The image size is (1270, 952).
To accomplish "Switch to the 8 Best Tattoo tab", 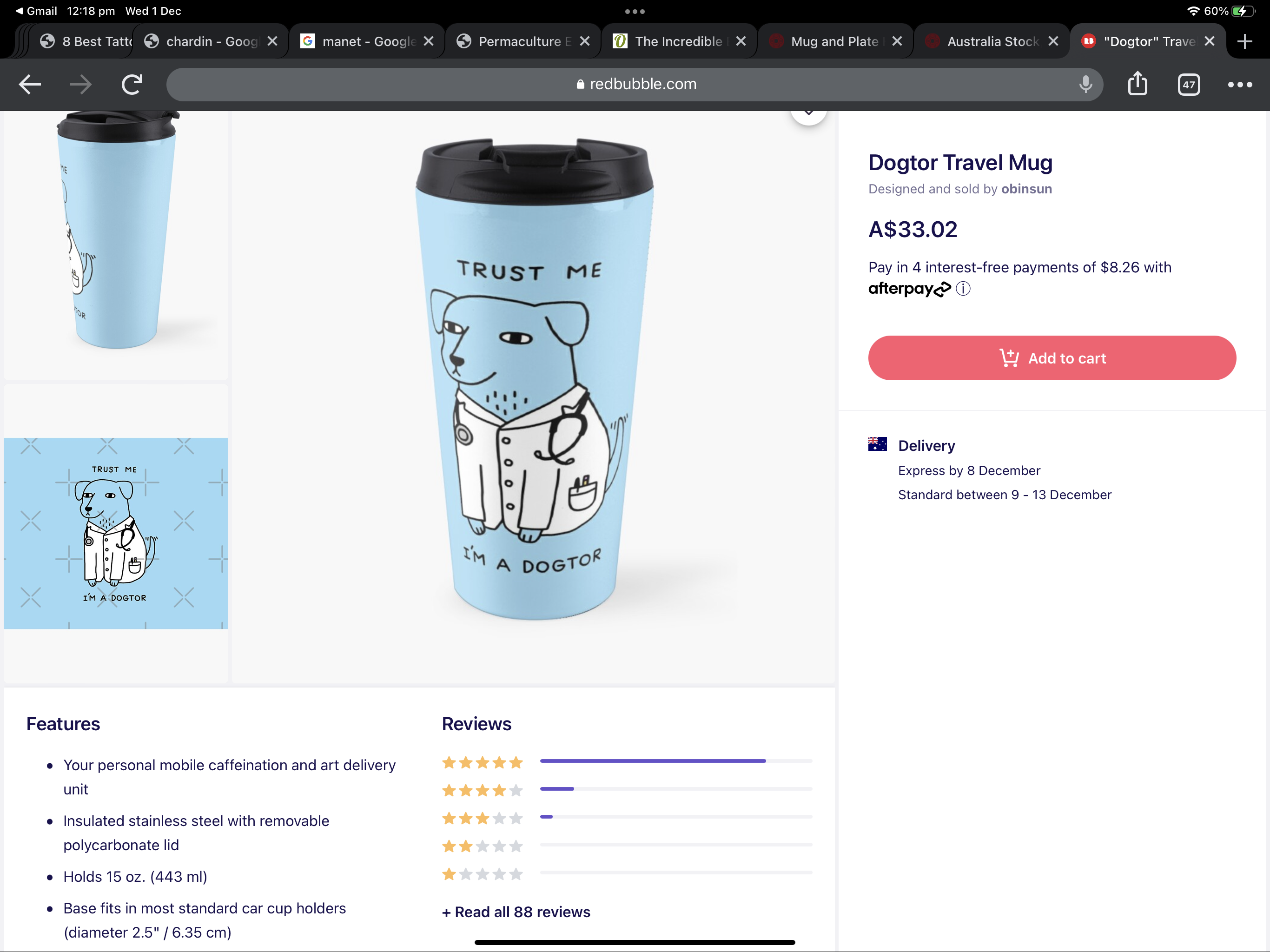I will (86, 41).
